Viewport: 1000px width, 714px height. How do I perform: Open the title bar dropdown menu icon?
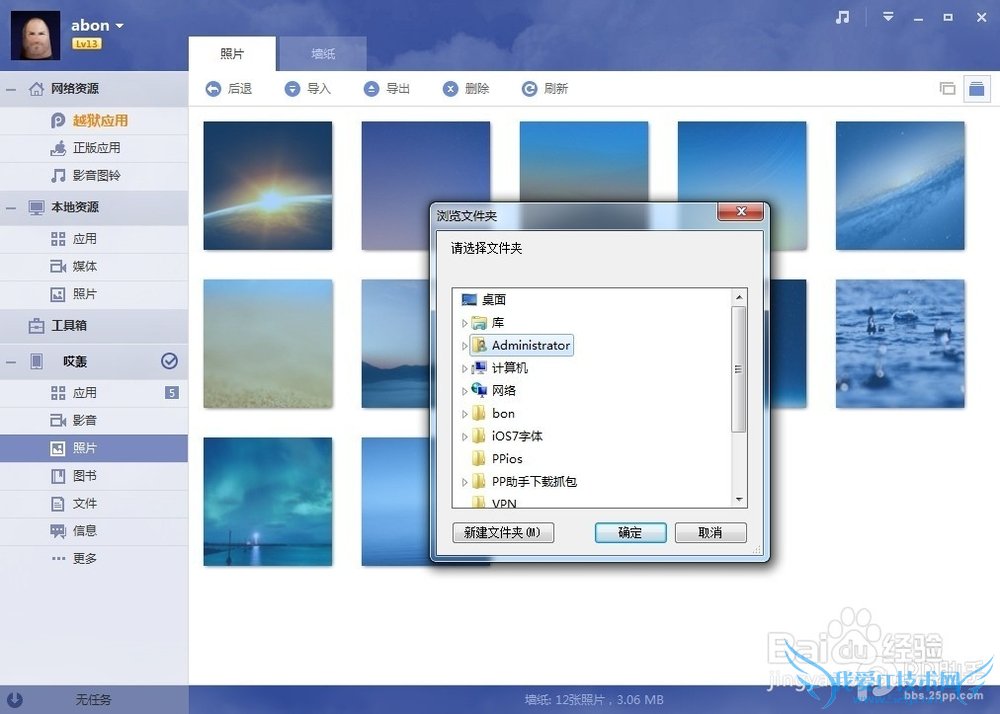click(888, 17)
